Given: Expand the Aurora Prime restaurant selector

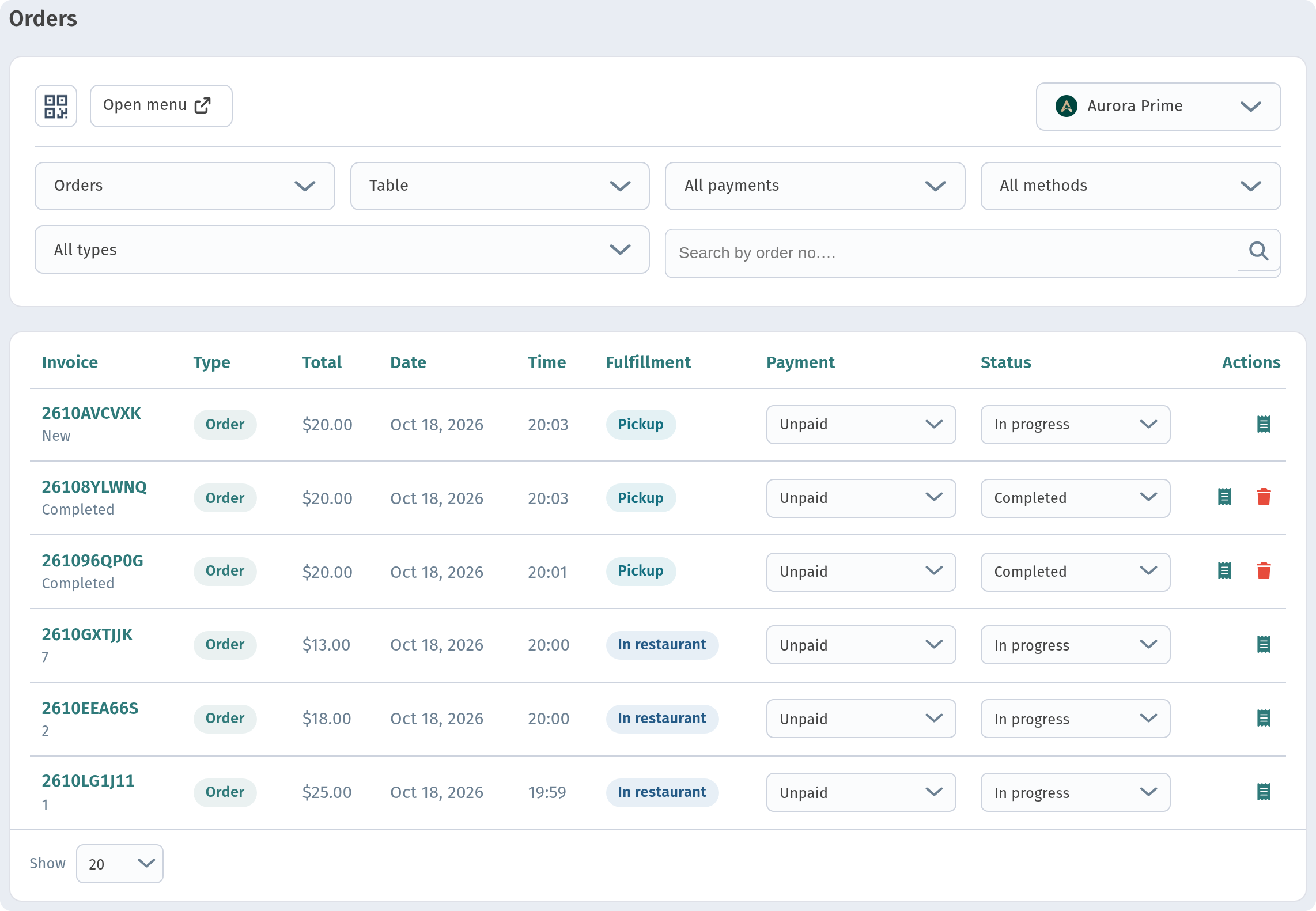Looking at the screenshot, I should (1158, 107).
